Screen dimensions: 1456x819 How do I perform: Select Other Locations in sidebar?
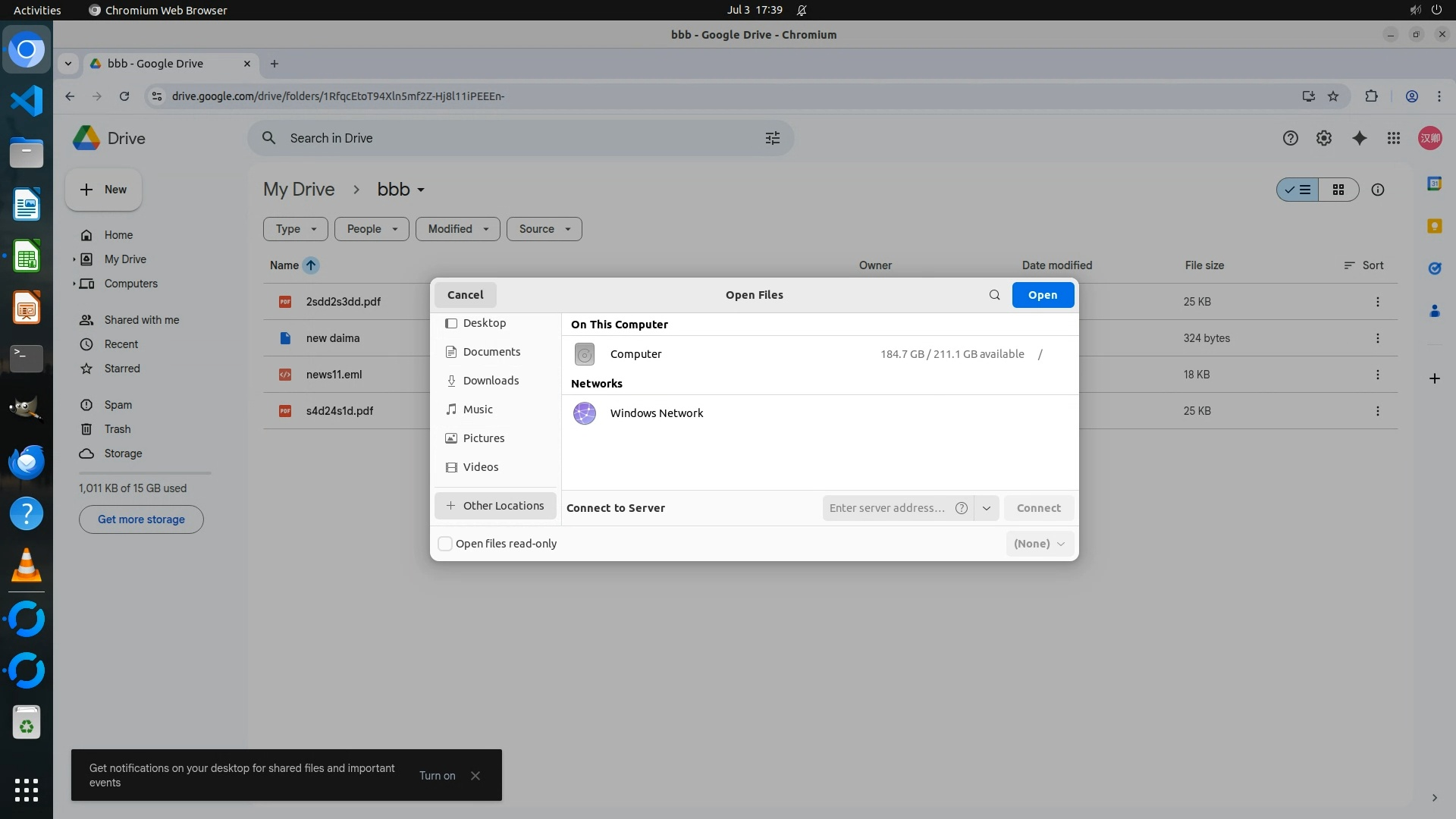[495, 506]
